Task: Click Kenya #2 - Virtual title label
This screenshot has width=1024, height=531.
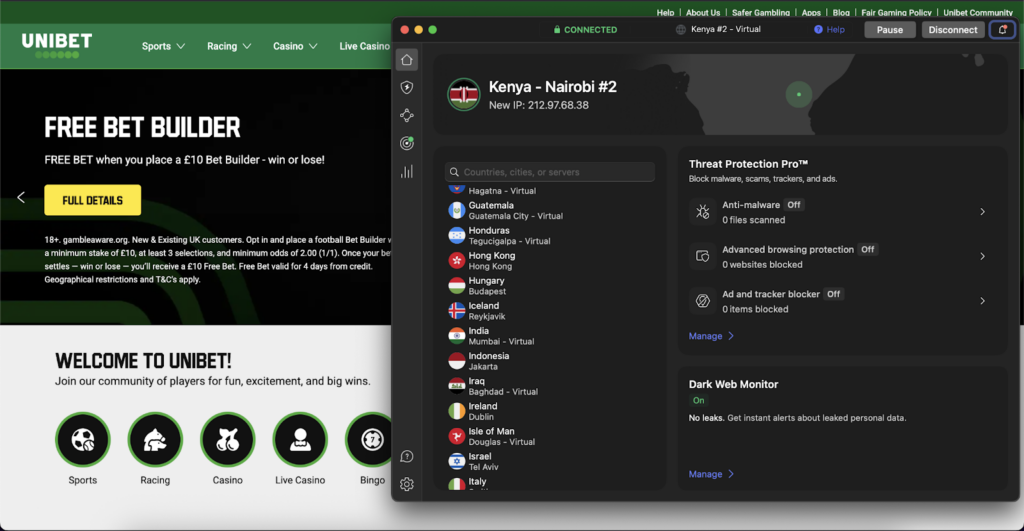Action: (x=726, y=29)
